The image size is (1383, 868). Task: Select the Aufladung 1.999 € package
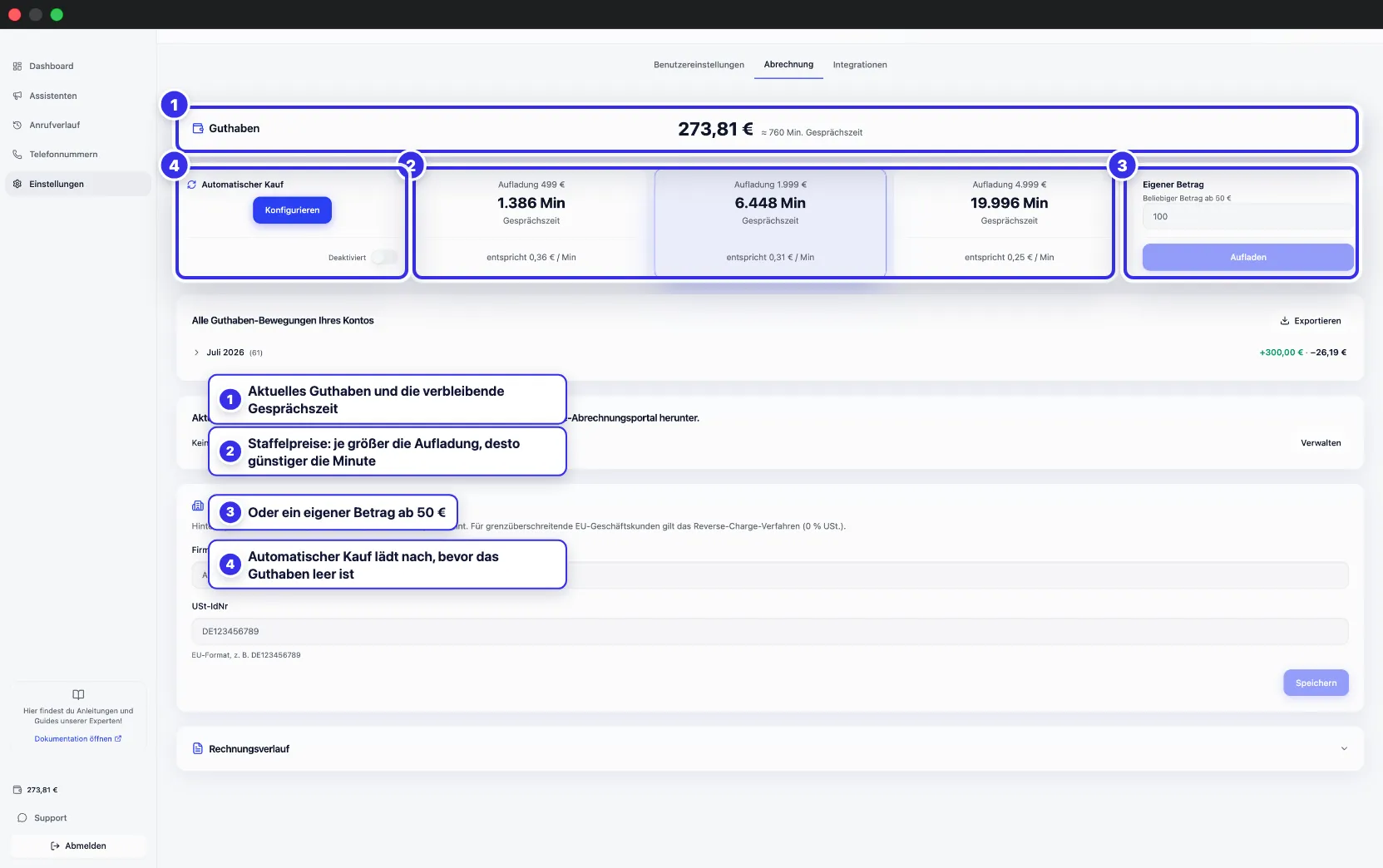pos(770,223)
